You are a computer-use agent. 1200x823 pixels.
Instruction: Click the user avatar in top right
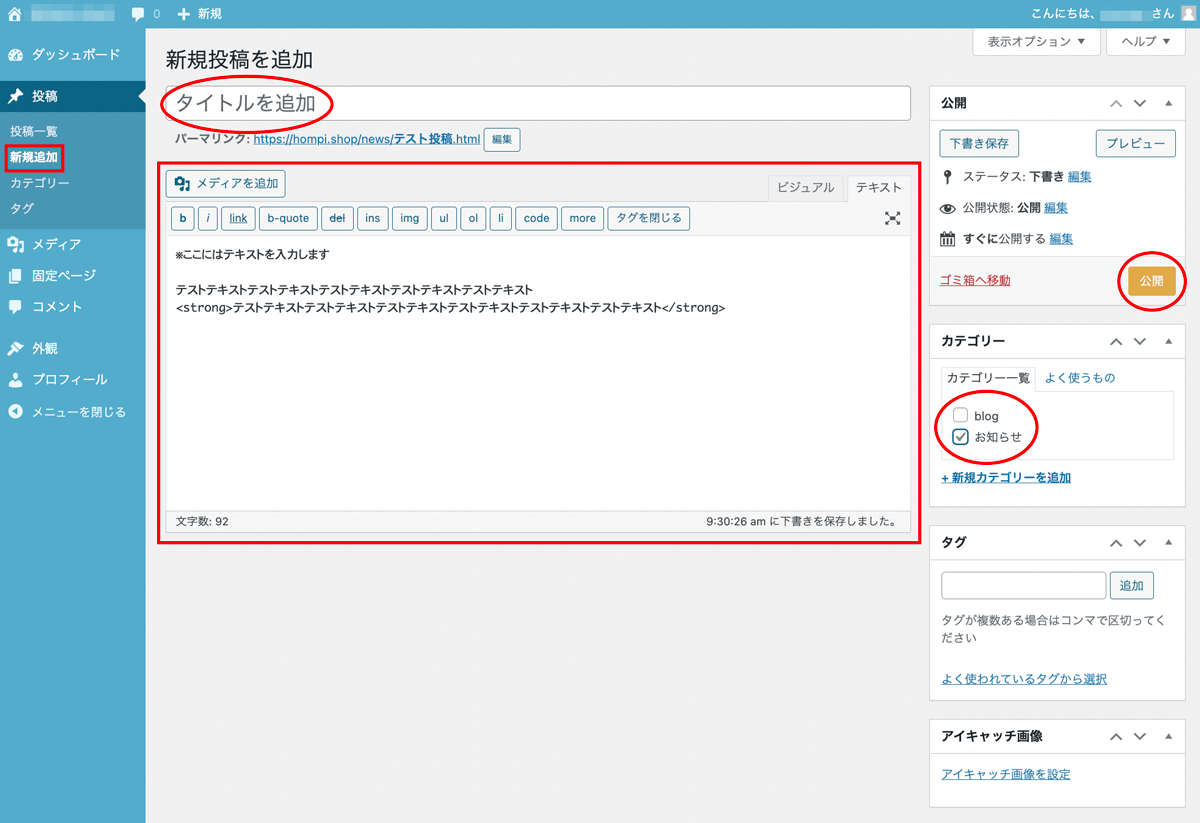tap(1188, 14)
